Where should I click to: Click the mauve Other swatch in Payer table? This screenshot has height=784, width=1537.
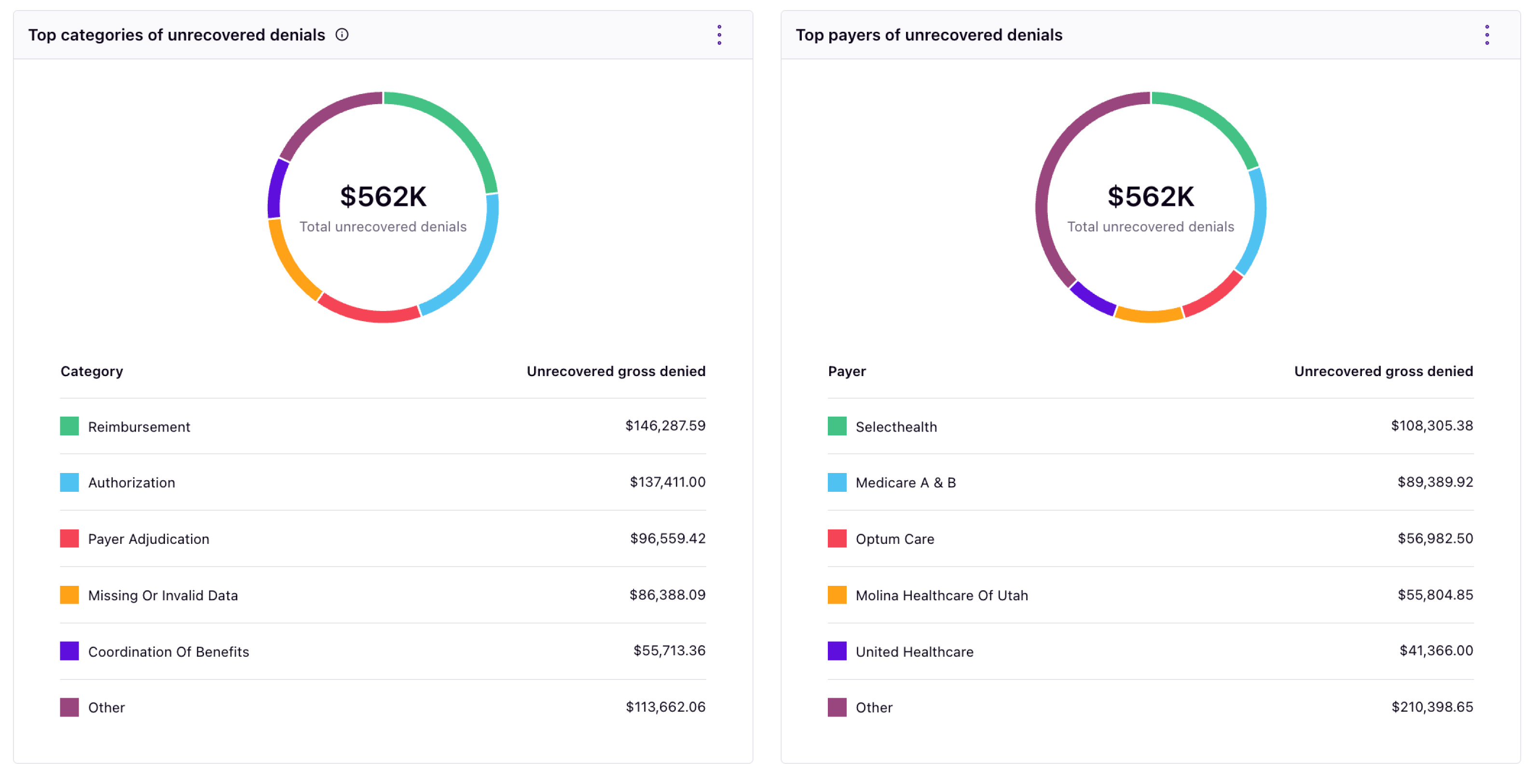[x=837, y=707]
